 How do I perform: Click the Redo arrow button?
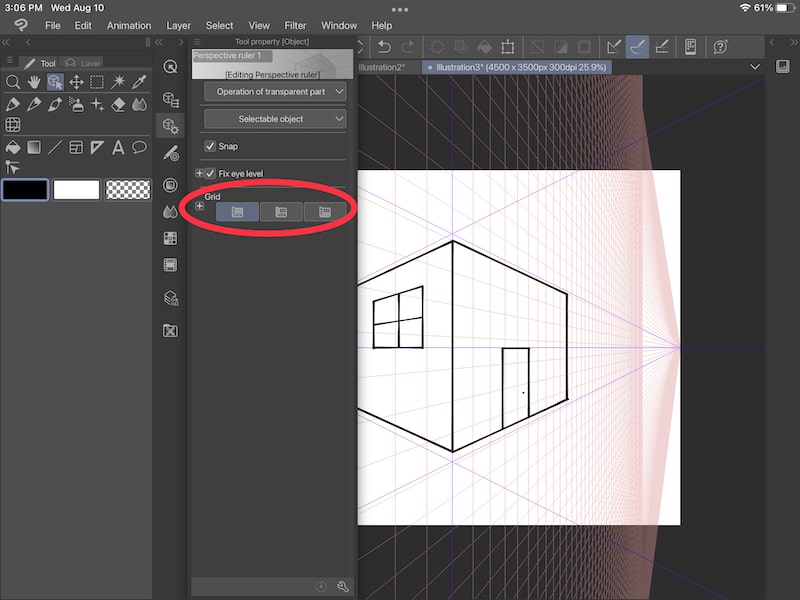click(x=410, y=46)
